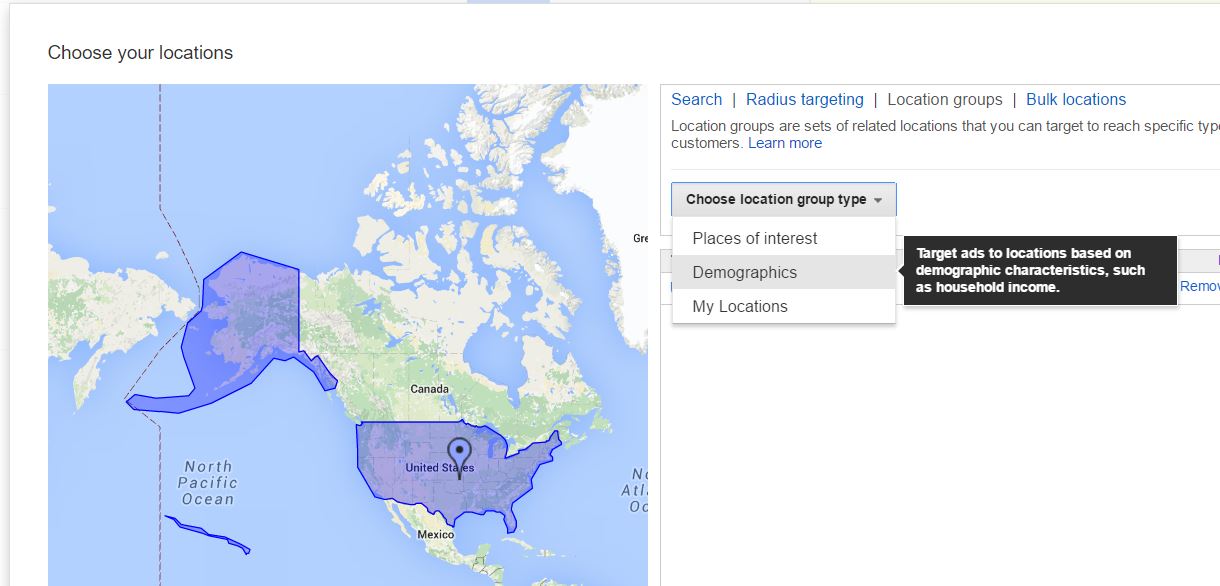Image resolution: width=1220 pixels, height=586 pixels.
Task: Click the partially visible Remove link
Action: pyautogui.click(x=1200, y=286)
